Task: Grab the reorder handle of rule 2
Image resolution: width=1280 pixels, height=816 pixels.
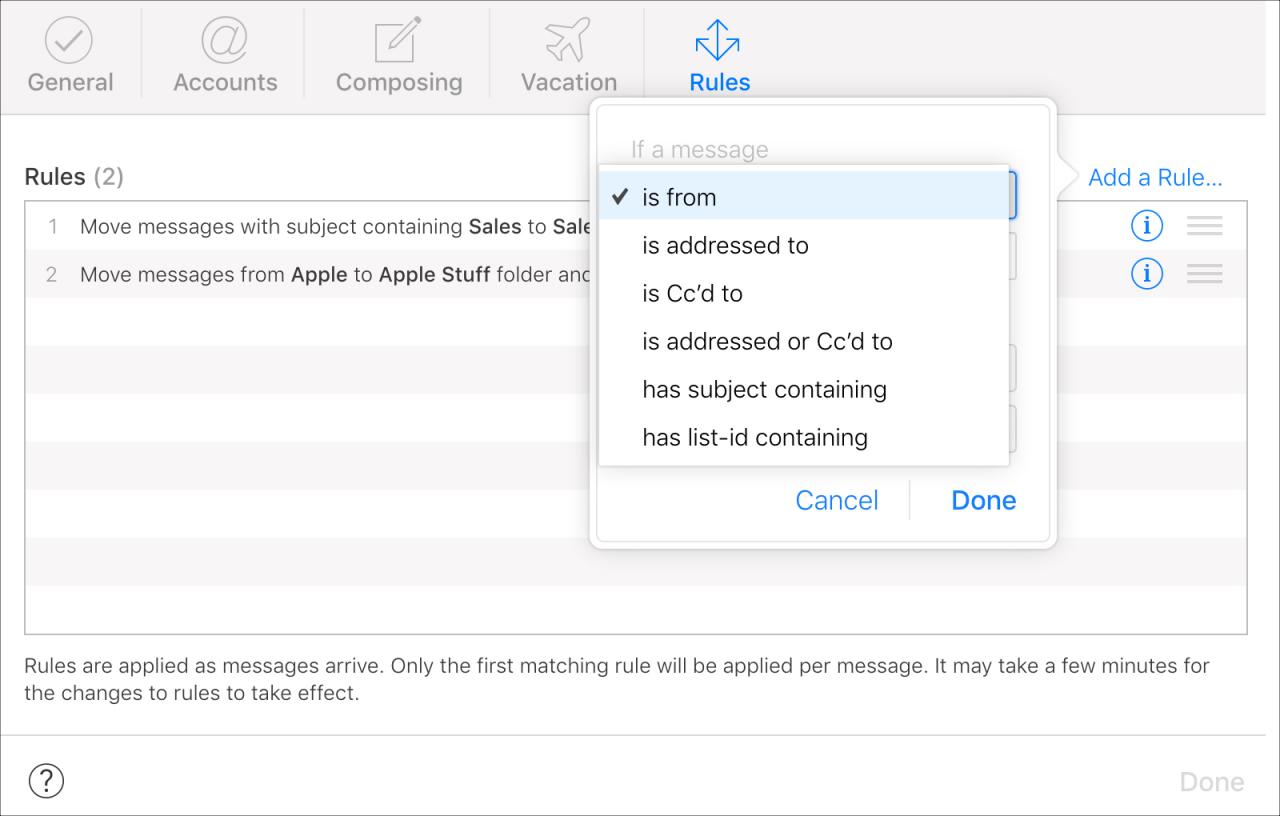Action: [x=1205, y=273]
